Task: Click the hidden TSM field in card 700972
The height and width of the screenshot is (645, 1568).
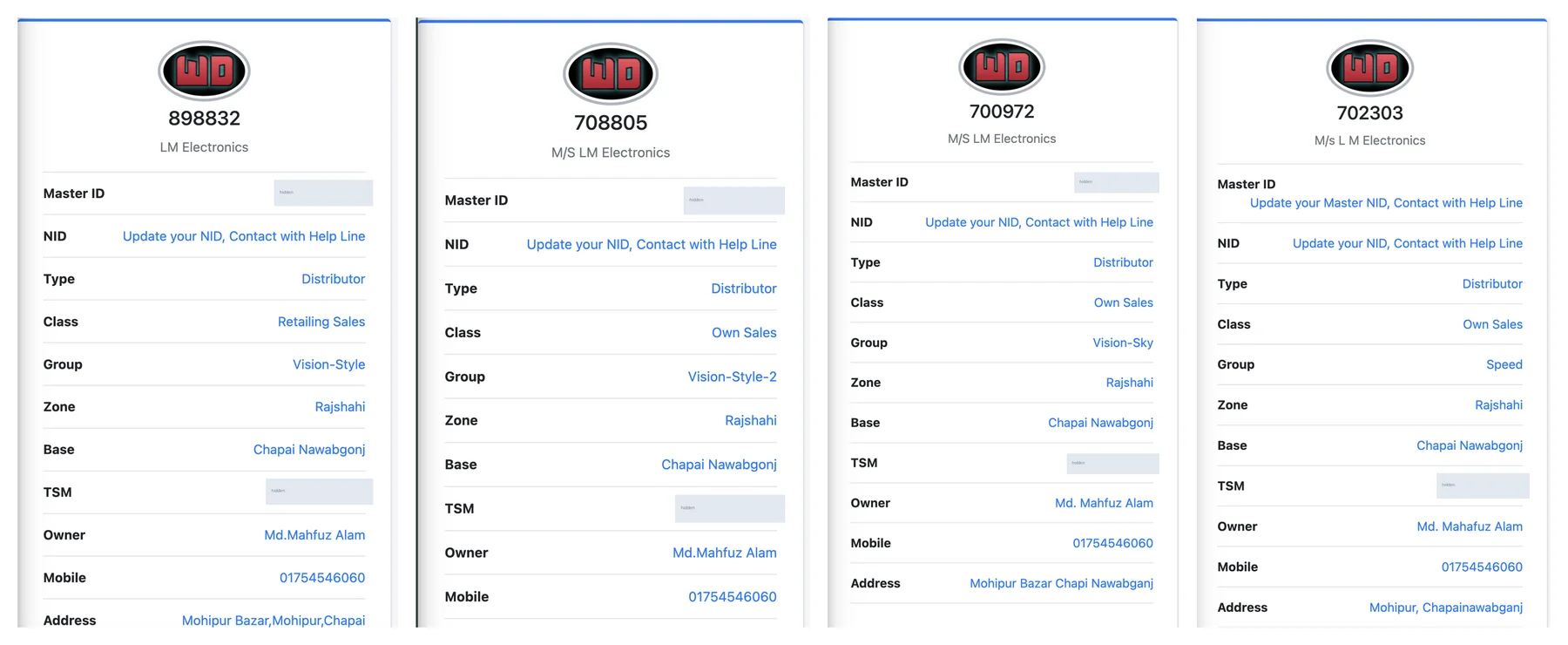Action: pyautogui.click(x=1112, y=463)
